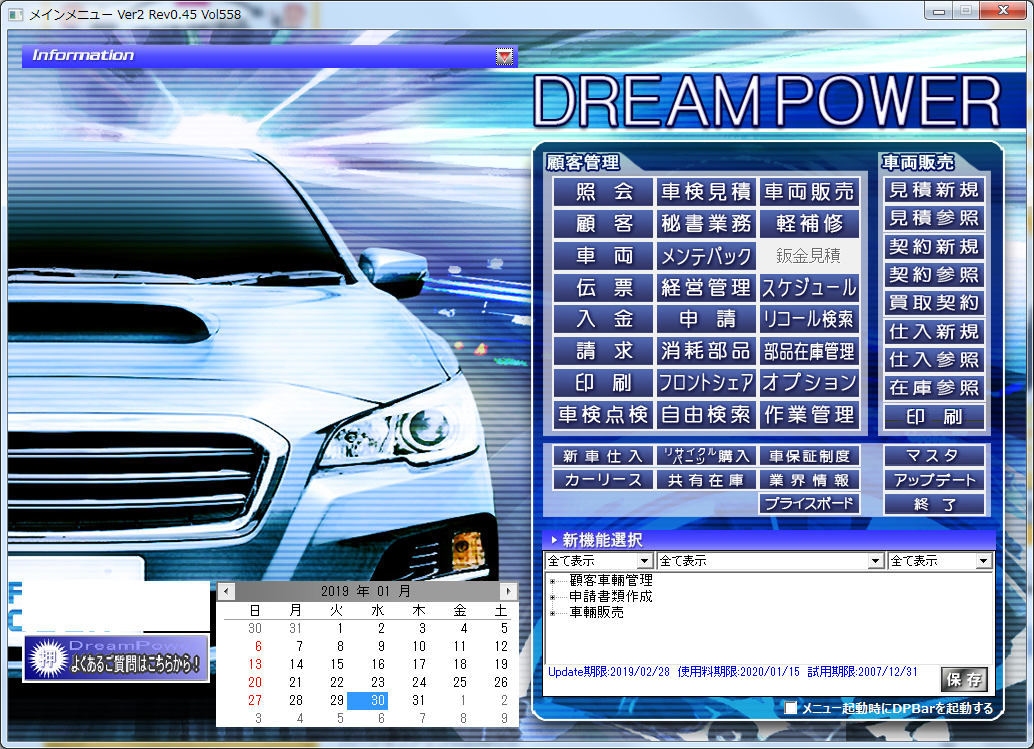Open the 顧客 customer button

[603, 224]
